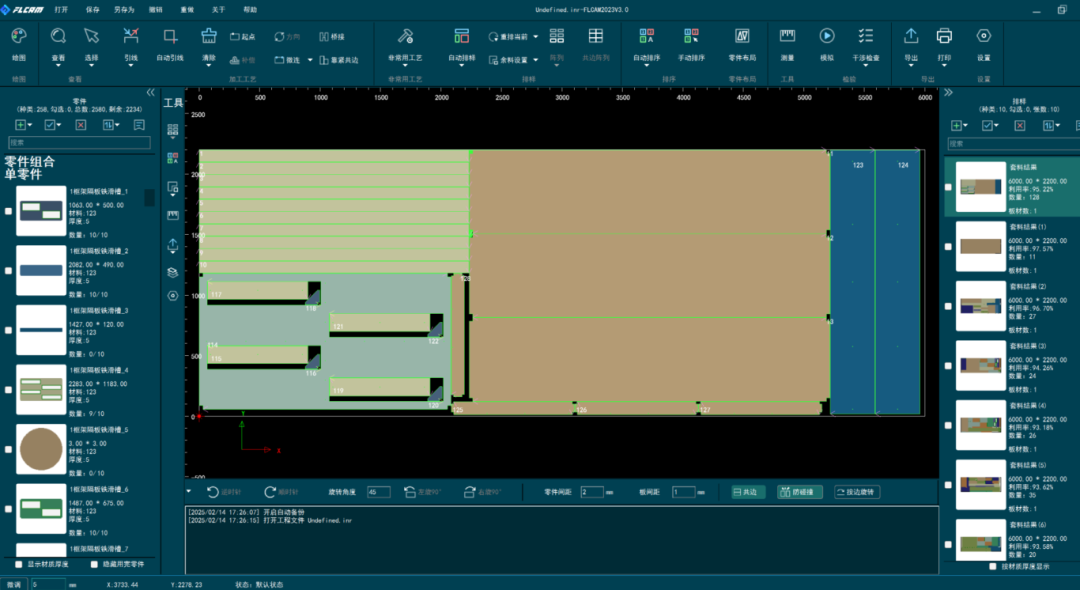Image resolution: width=1080 pixels, height=590 pixels.
Task: Click the 手动排序 manual sorting icon
Action: [x=691, y=36]
